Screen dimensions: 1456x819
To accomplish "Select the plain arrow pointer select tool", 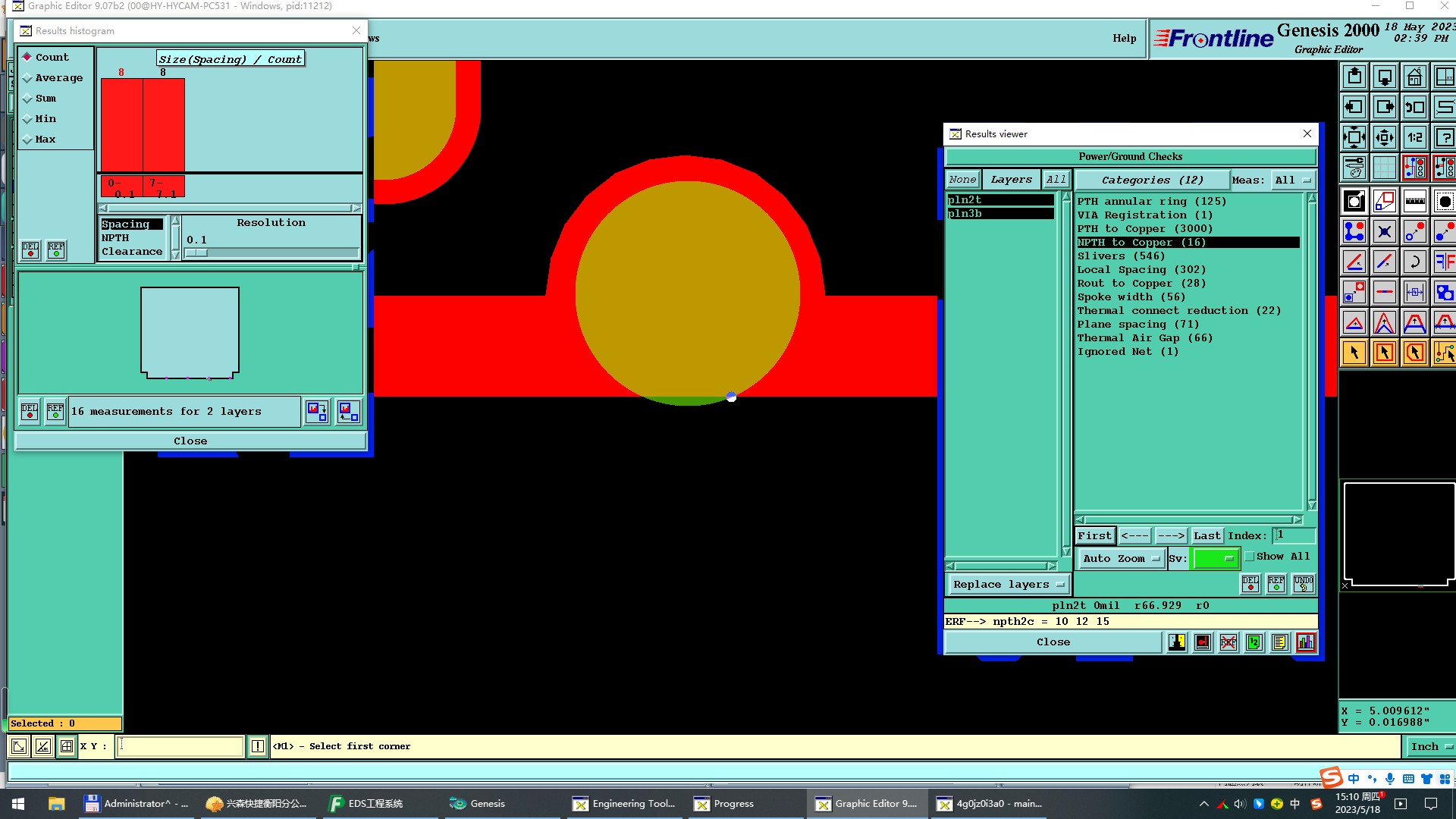I will (x=1354, y=353).
